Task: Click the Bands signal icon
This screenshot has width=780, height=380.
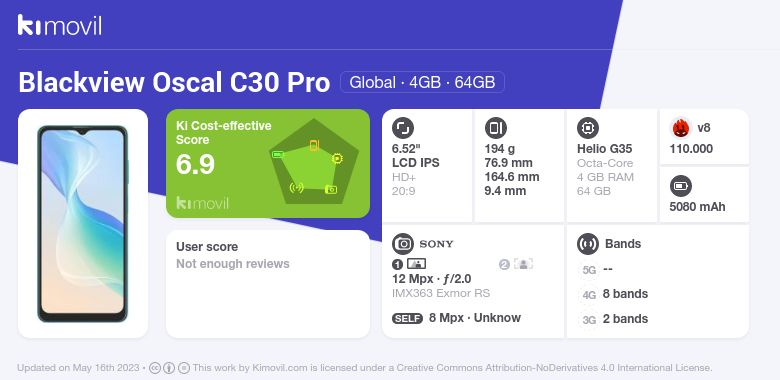Action: click(588, 244)
